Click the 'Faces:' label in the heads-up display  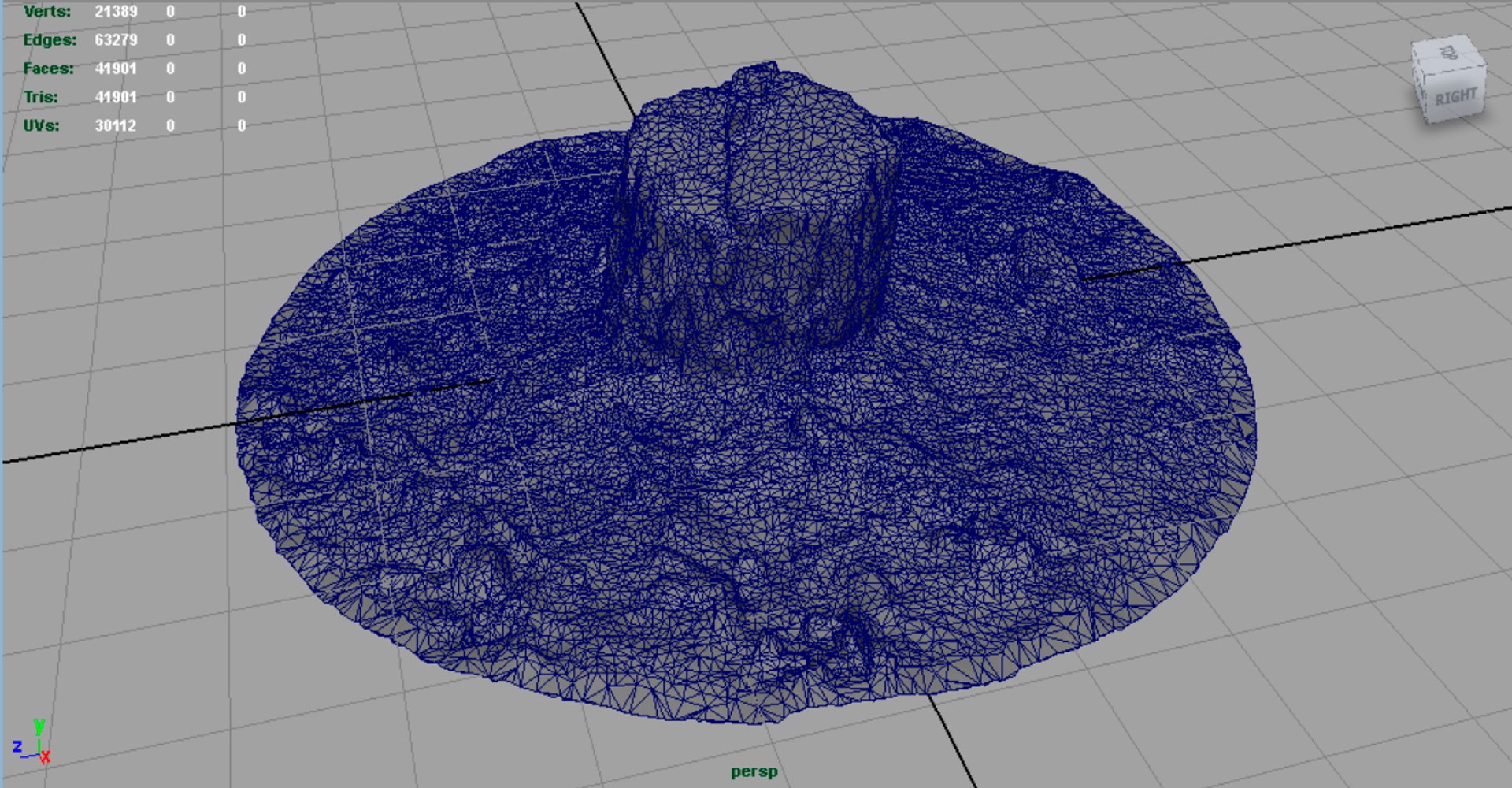click(48, 69)
